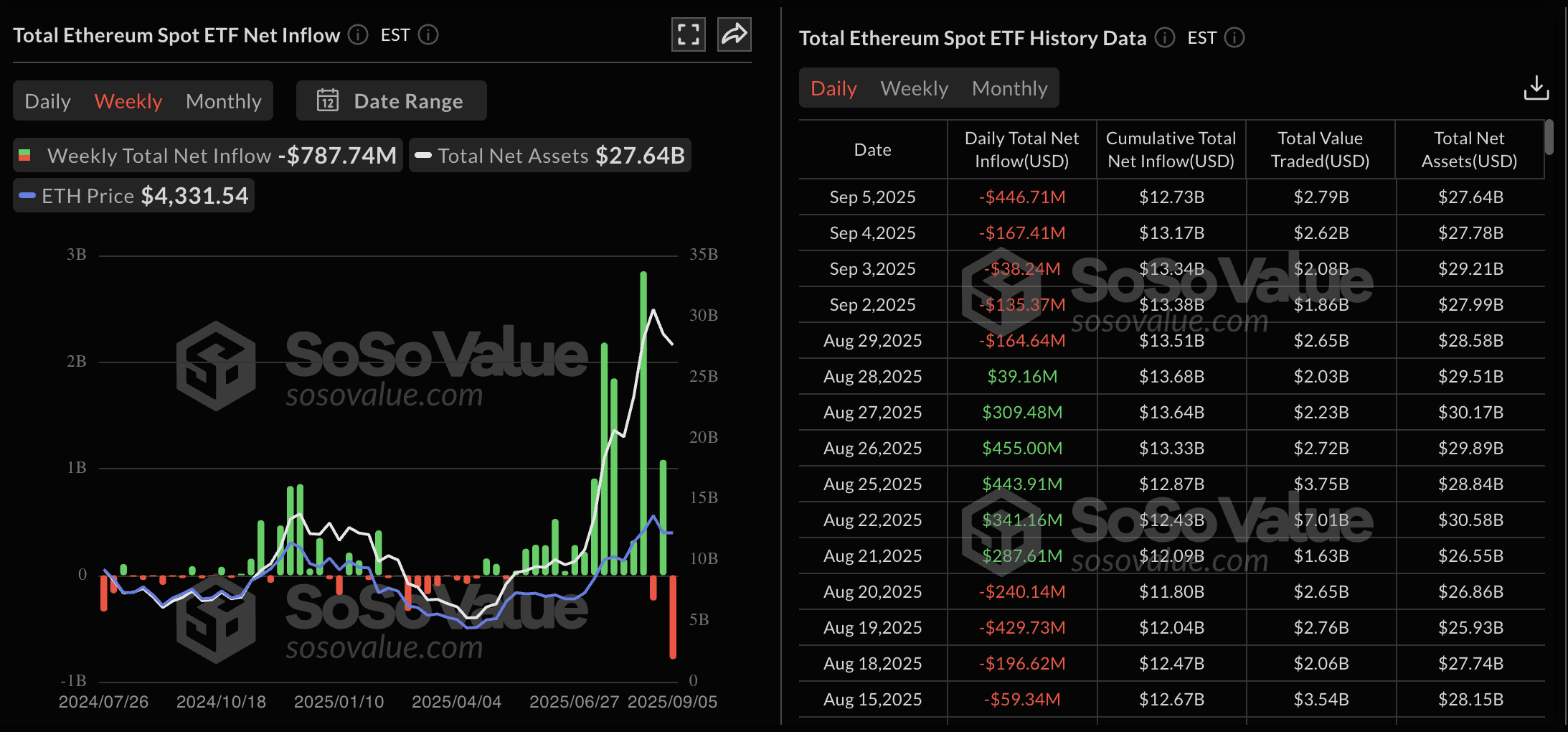
Task: Click the calendar icon in Date Range
Action: pos(328,100)
